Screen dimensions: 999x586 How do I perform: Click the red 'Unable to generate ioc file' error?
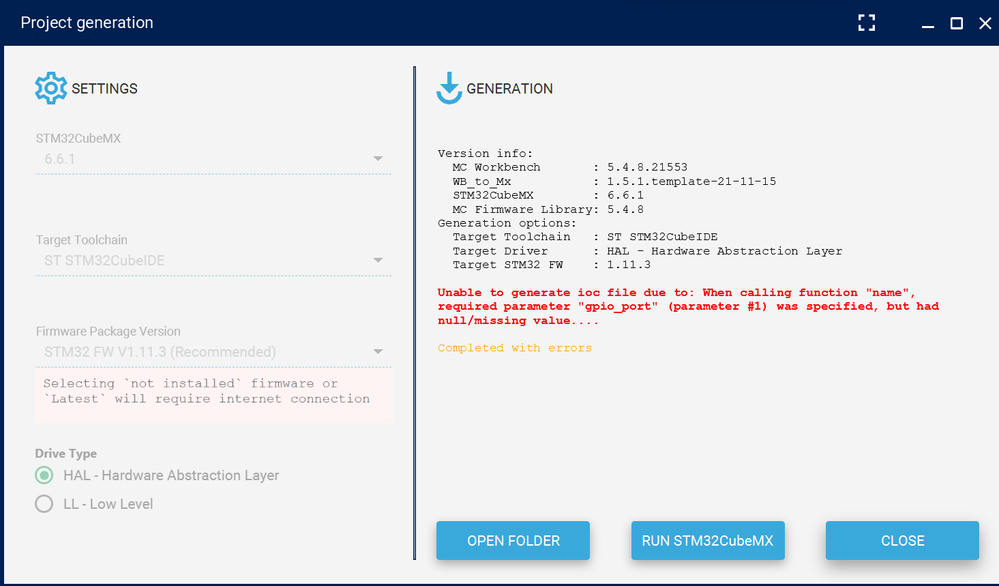pyautogui.click(x=688, y=306)
